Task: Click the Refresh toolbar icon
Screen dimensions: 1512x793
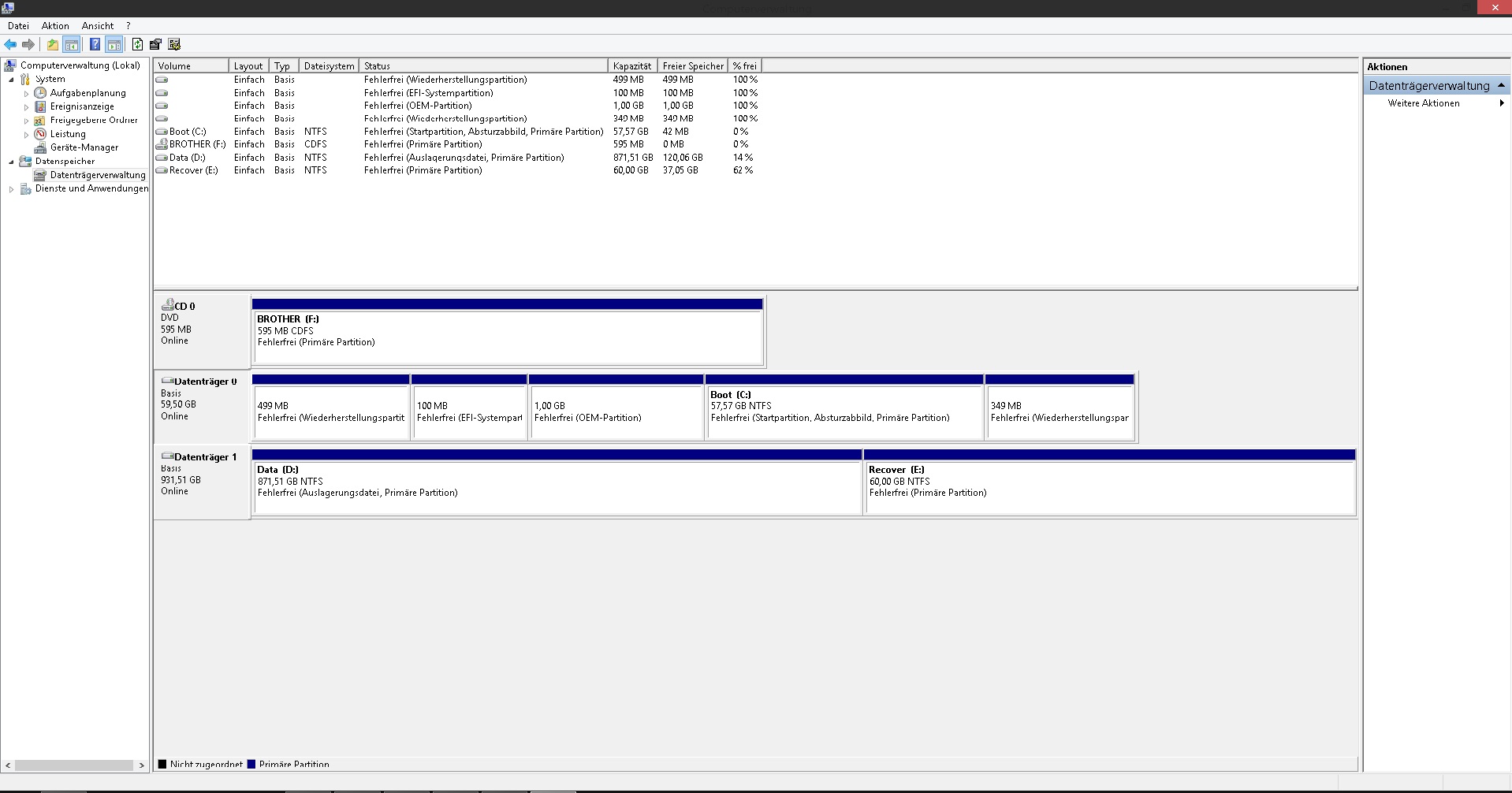Action: [x=137, y=44]
